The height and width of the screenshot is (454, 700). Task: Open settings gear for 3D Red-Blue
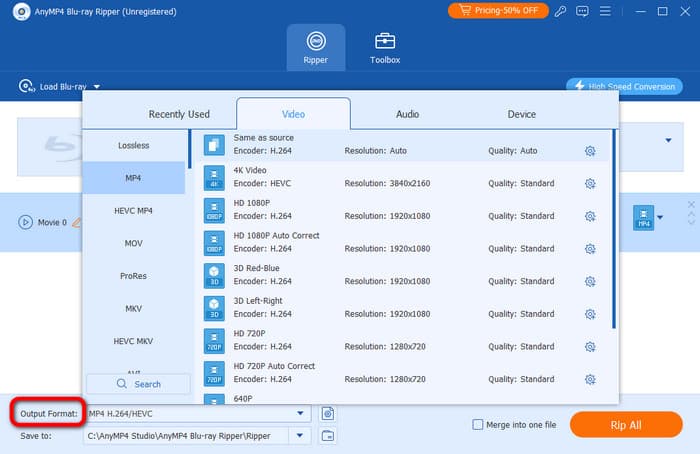(x=590, y=281)
